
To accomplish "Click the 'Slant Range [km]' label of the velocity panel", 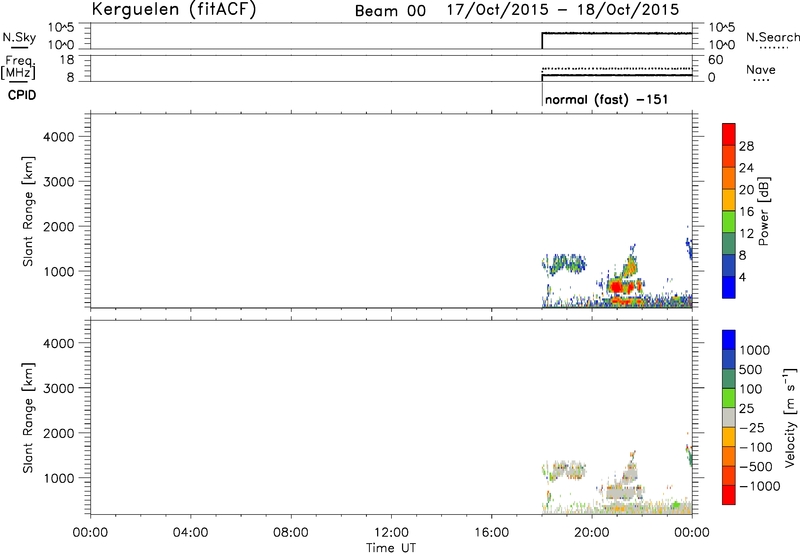I will tap(28, 417).
